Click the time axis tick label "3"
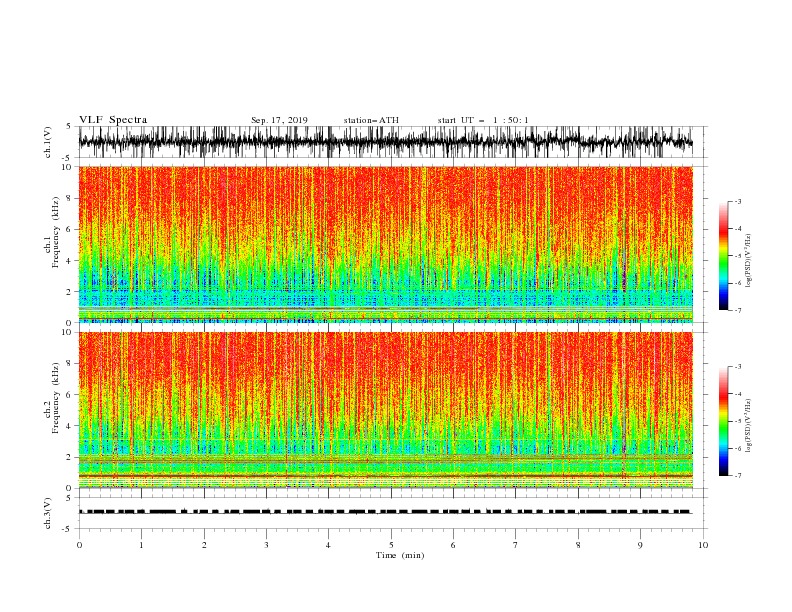This screenshot has height=612, width=792. (266, 545)
